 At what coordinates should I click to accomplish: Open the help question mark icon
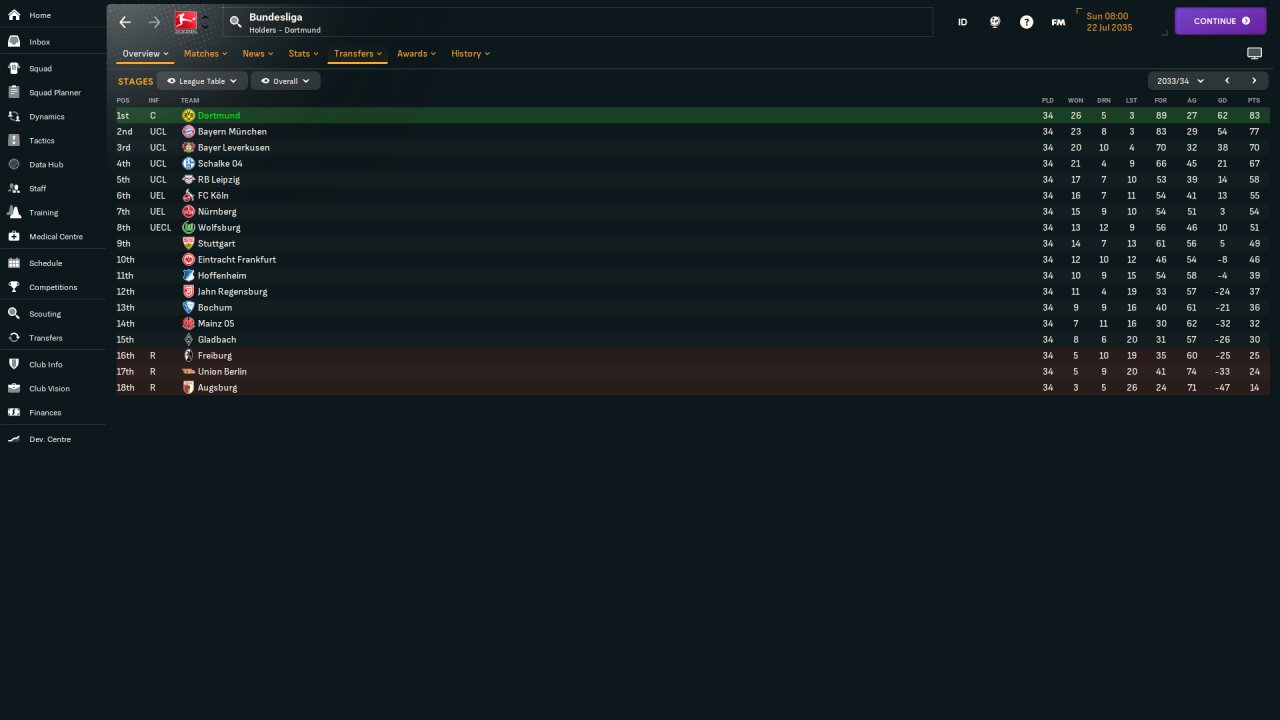click(1026, 22)
